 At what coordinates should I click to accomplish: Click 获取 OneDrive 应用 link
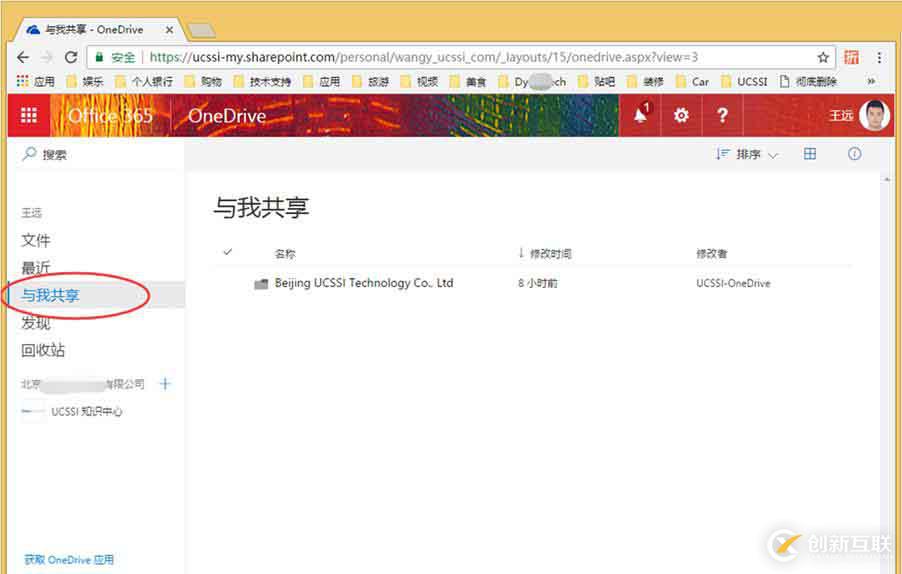tap(69, 560)
